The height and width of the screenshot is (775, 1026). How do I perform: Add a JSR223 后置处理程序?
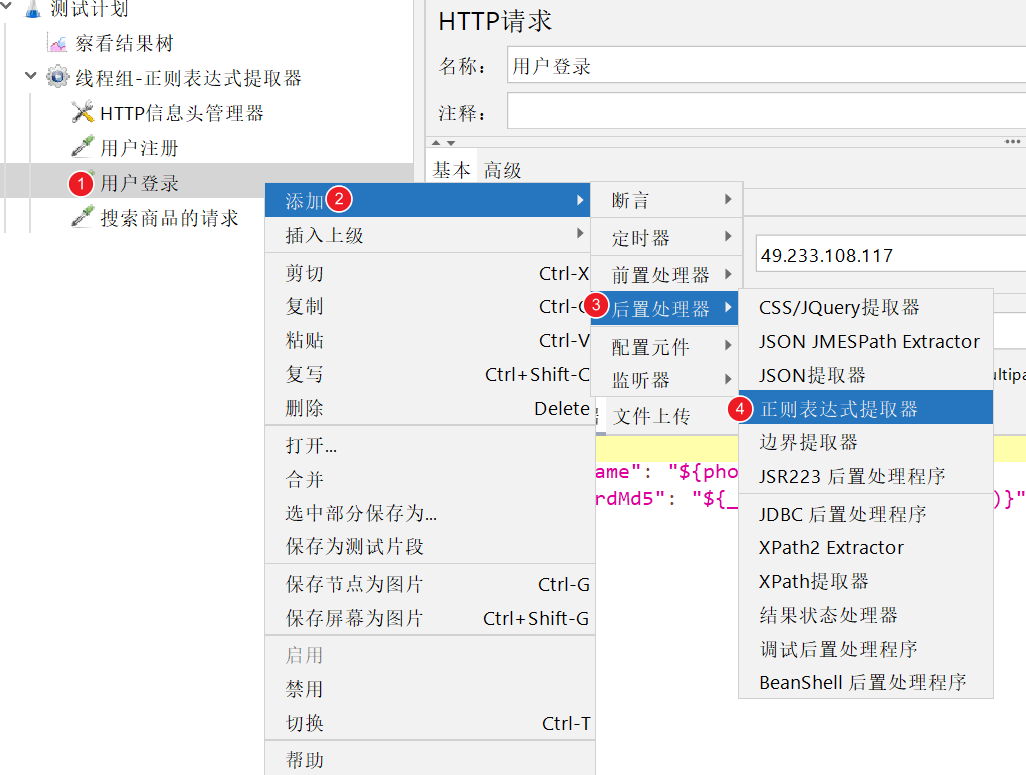[x=866, y=476]
